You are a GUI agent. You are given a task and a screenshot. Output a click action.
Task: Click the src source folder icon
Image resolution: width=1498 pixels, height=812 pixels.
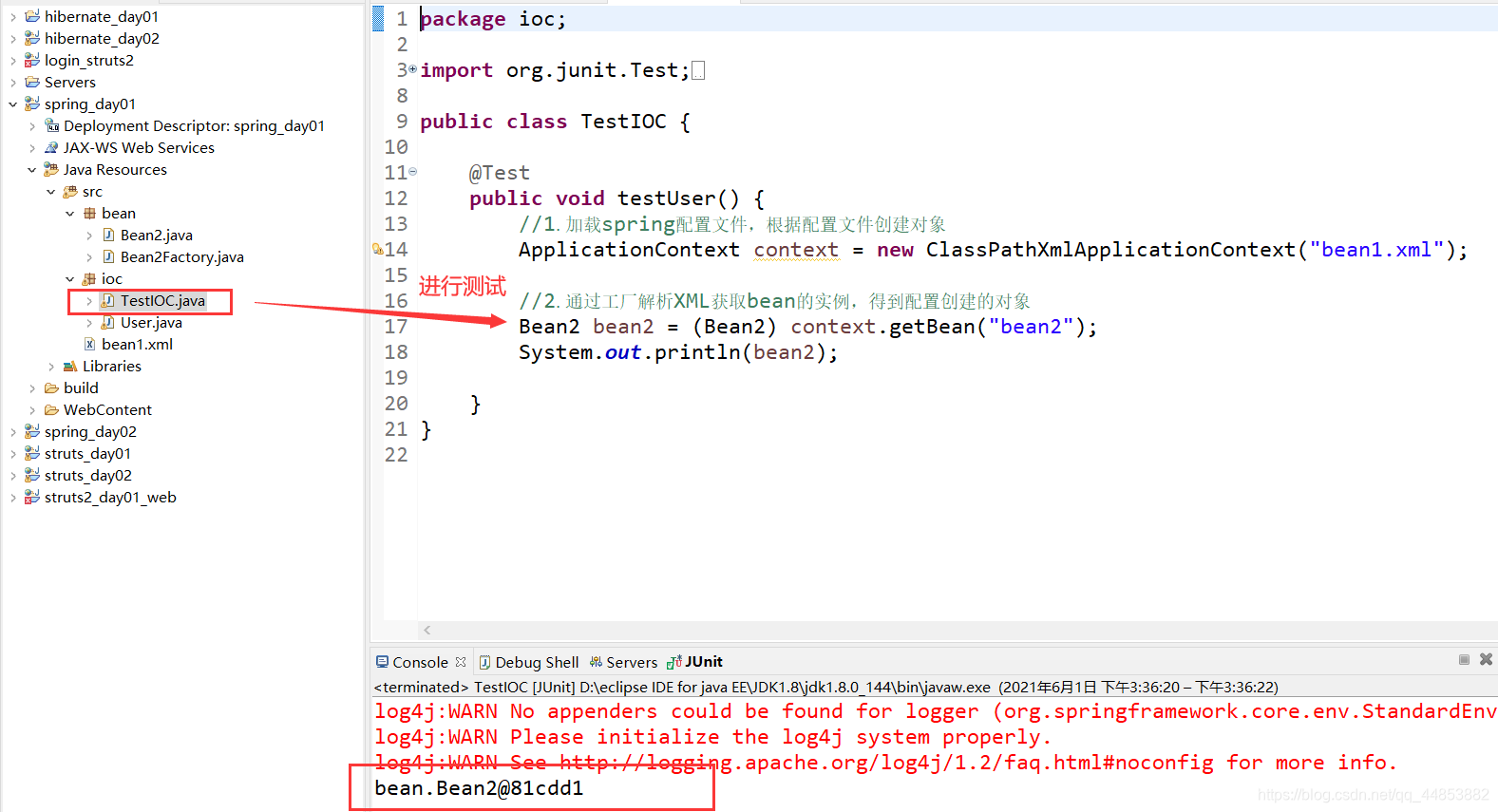[70, 191]
